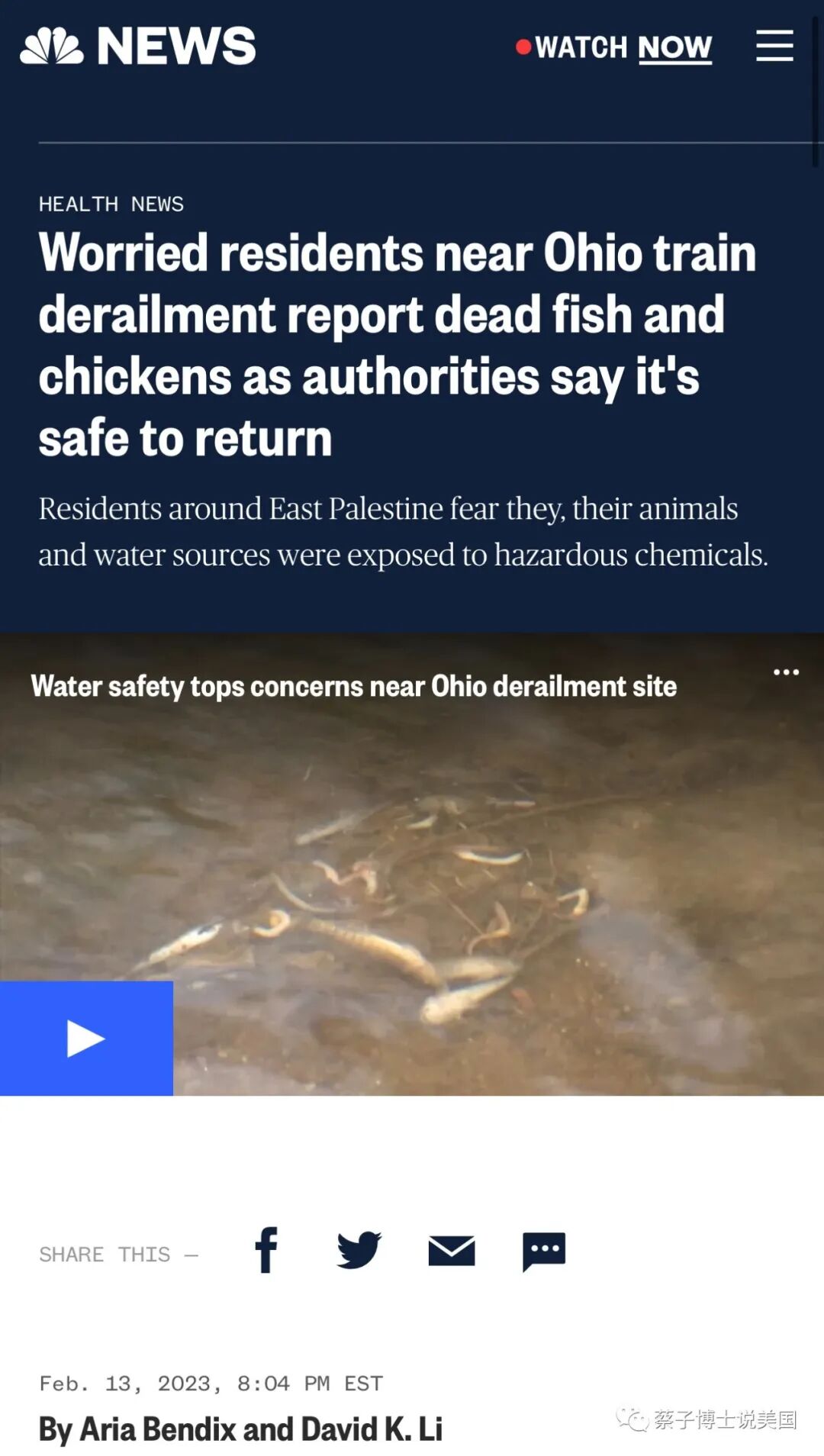Click the NBC peacock logo
This screenshot has width=824, height=1456.
(x=52, y=46)
